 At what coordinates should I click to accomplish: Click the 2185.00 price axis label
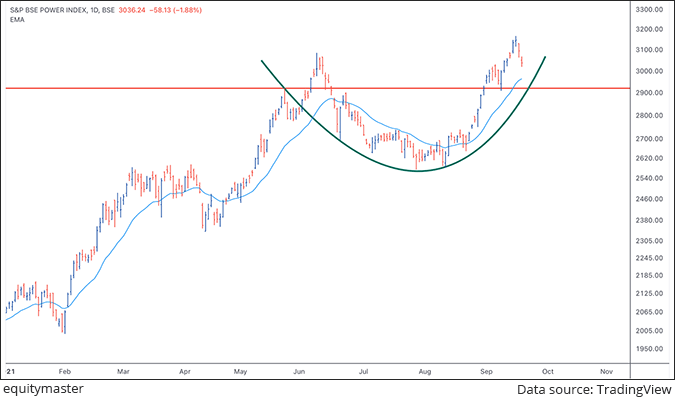649,276
